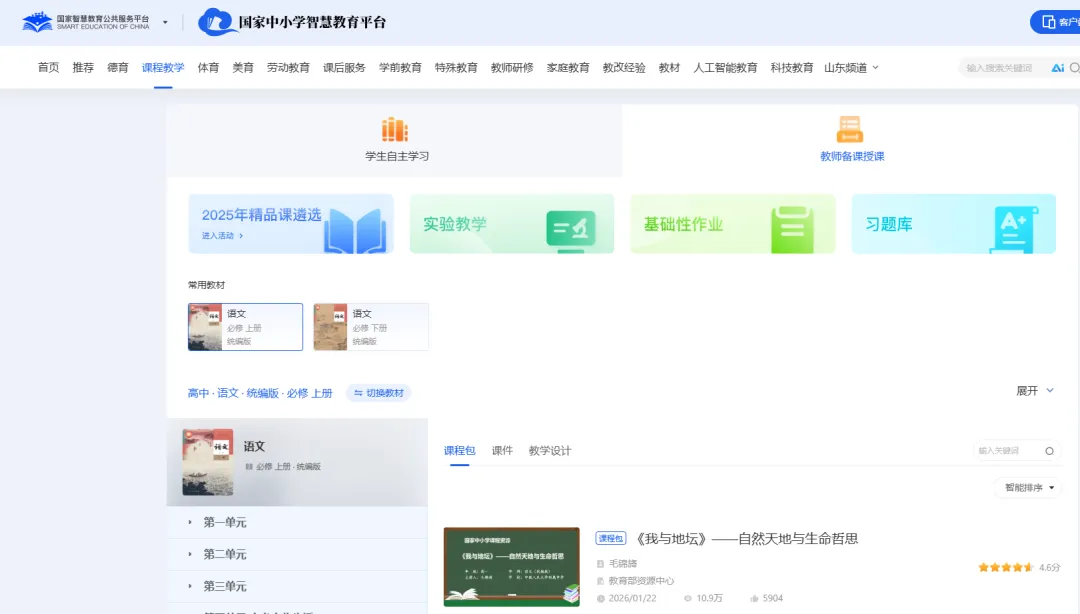Expand 第三单元 in the unit tree
Screen dimensions: 1080x614
tap(297, 586)
